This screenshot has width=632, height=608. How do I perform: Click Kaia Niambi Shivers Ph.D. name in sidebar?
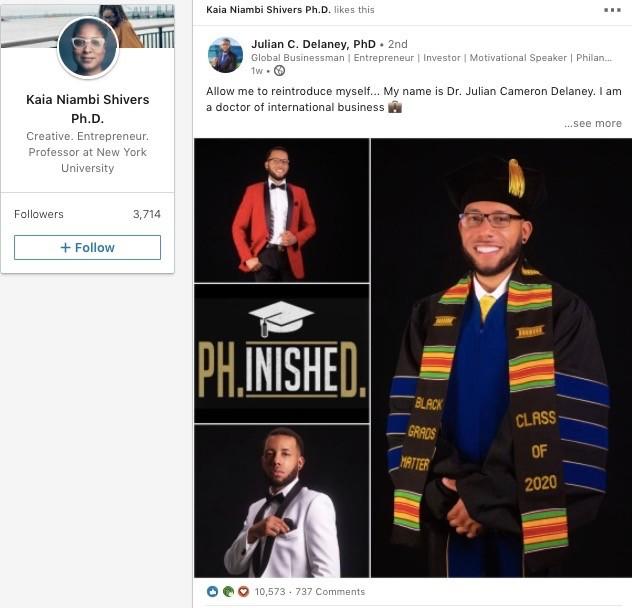coord(87,108)
